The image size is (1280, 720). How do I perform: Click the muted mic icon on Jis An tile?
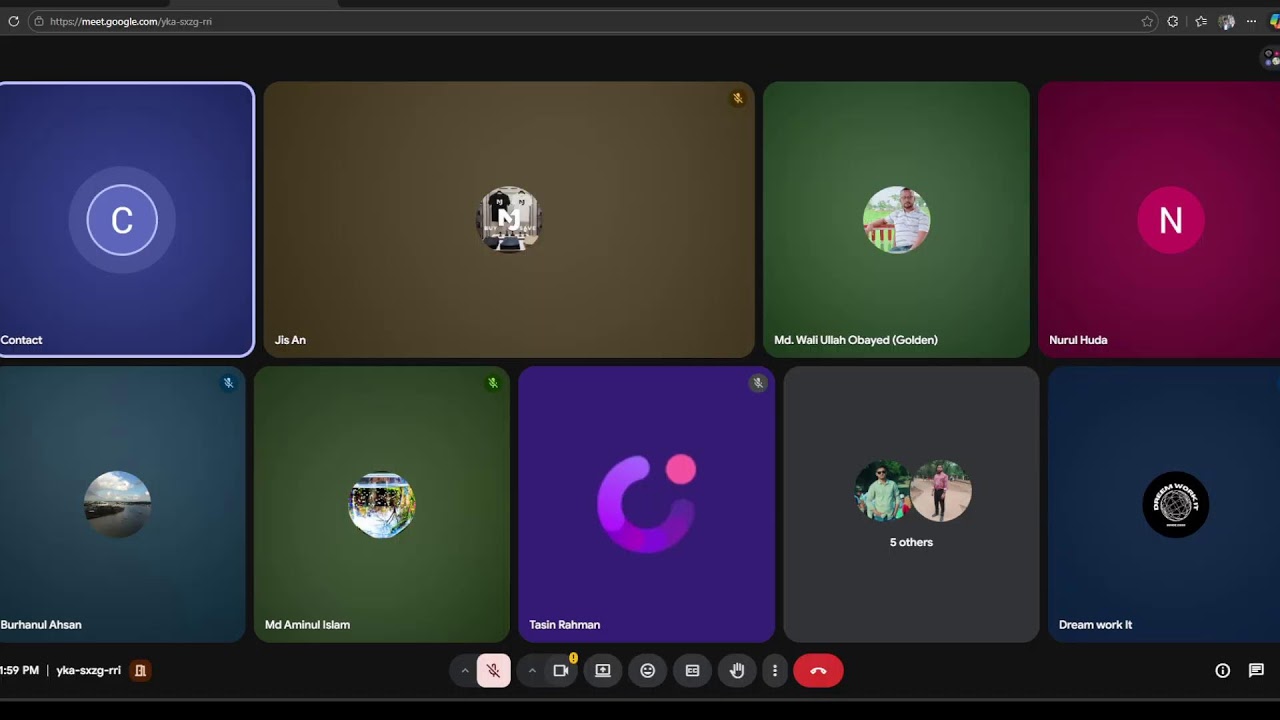pyautogui.click(x=738, y=98)
